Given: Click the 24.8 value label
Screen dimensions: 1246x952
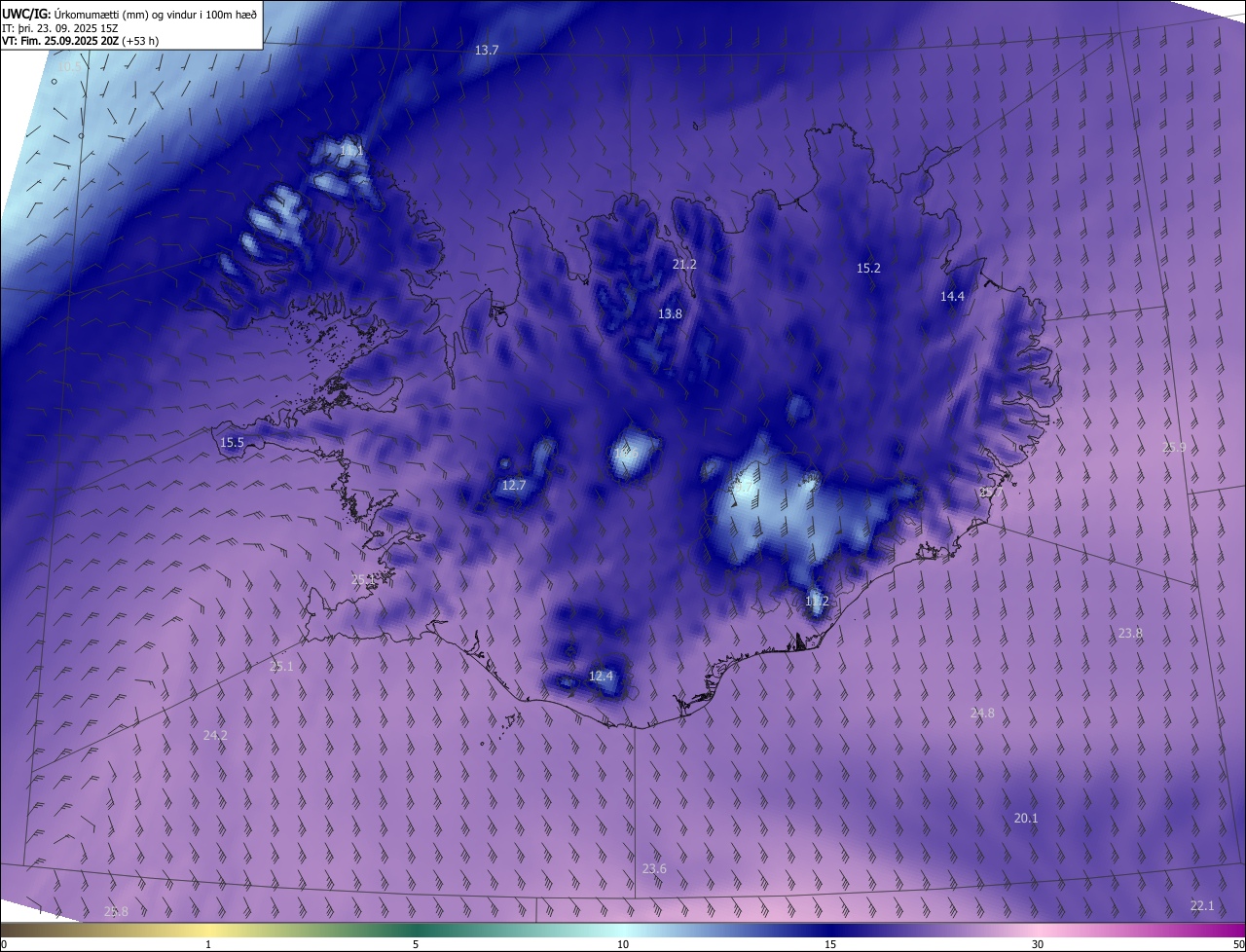Looking at the screenshot, I should point(982,713).
